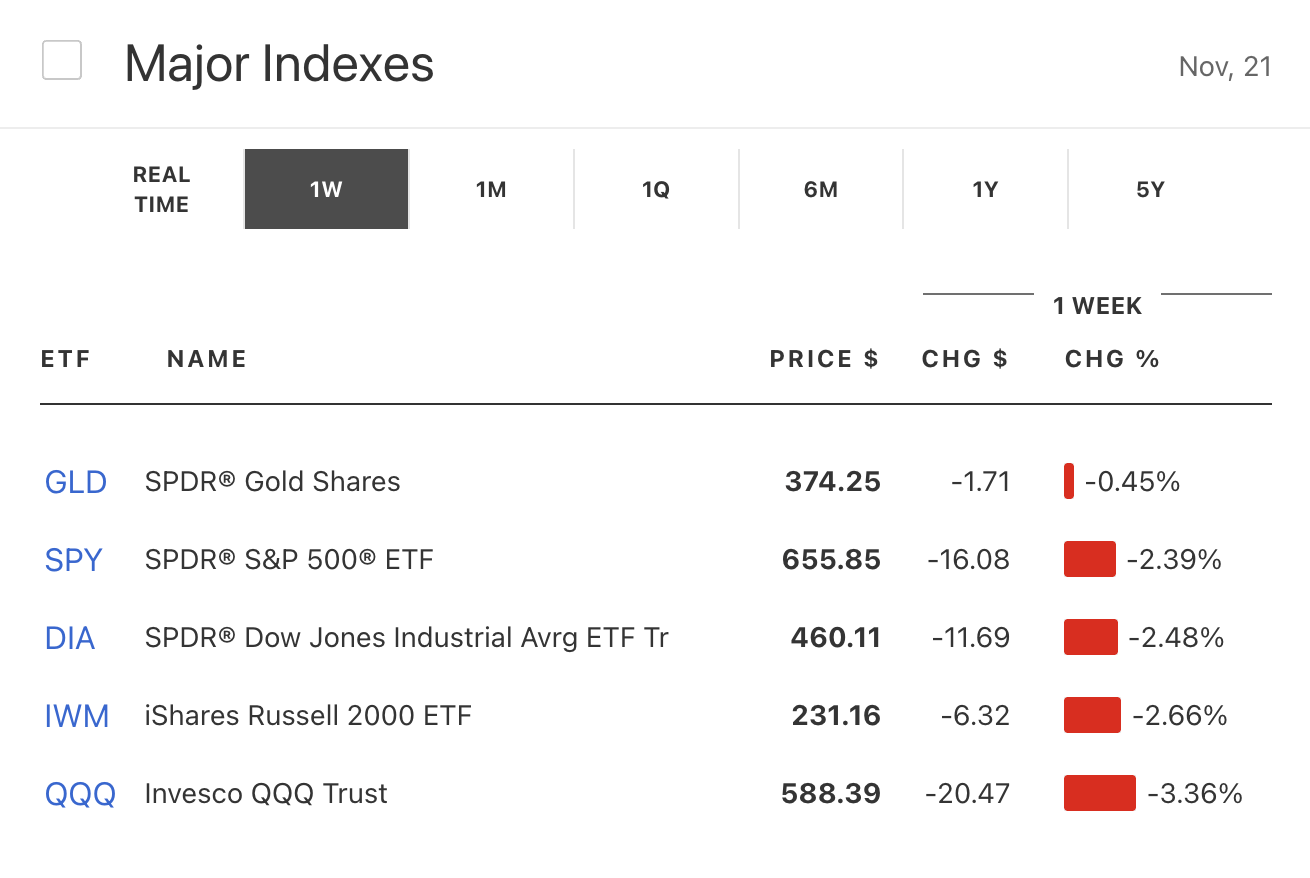Switch to the 1M timeframe tab
The height and width of the screenshot is (878, 1310).
(x=491, y=189)
